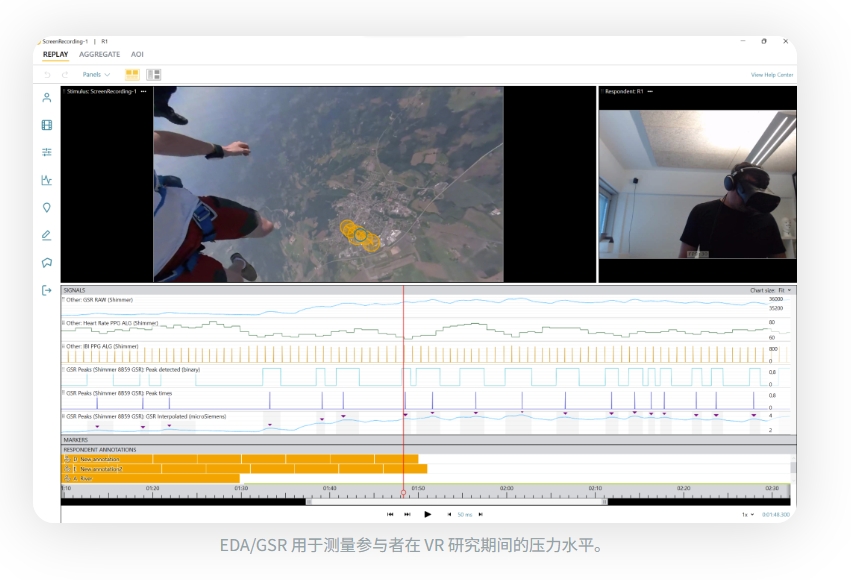Switch to the gray split panel layout
This screenshot has height=580, width=851.
[154, 75]
